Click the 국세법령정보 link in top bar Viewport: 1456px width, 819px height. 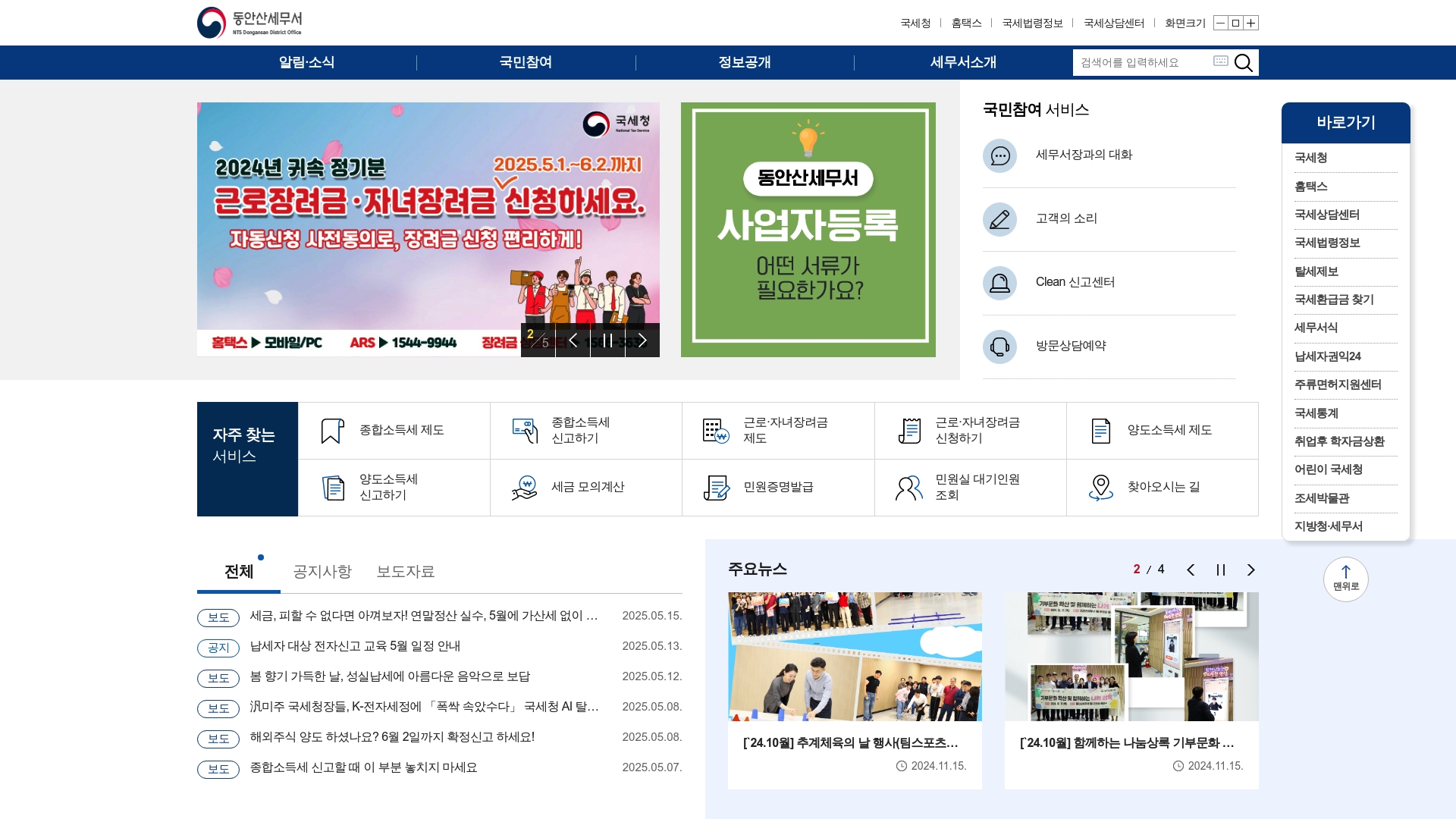click(1032, 24)
